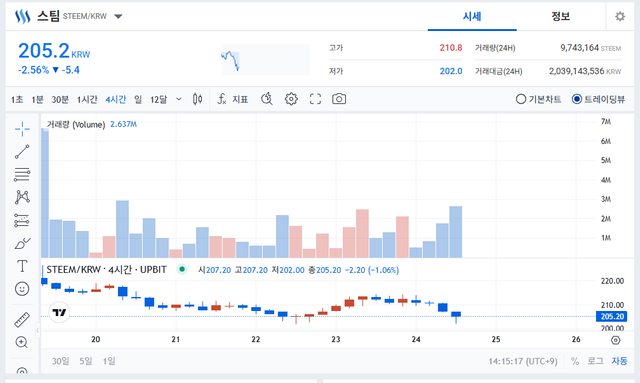
Task: Click the green market status dot
Action: [182, 269]
